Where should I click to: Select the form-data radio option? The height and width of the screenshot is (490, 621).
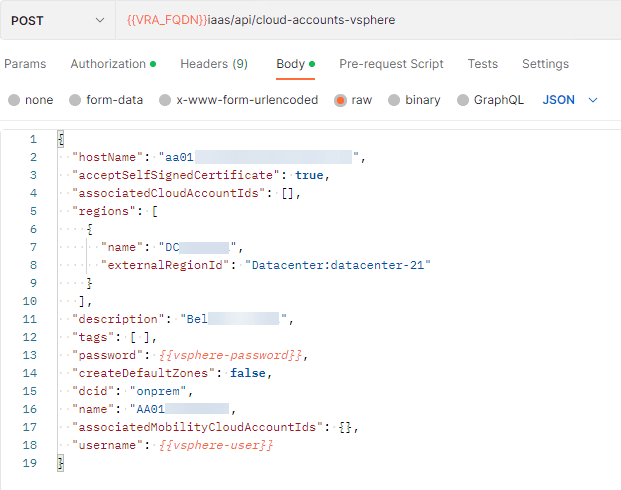point(75,100)
